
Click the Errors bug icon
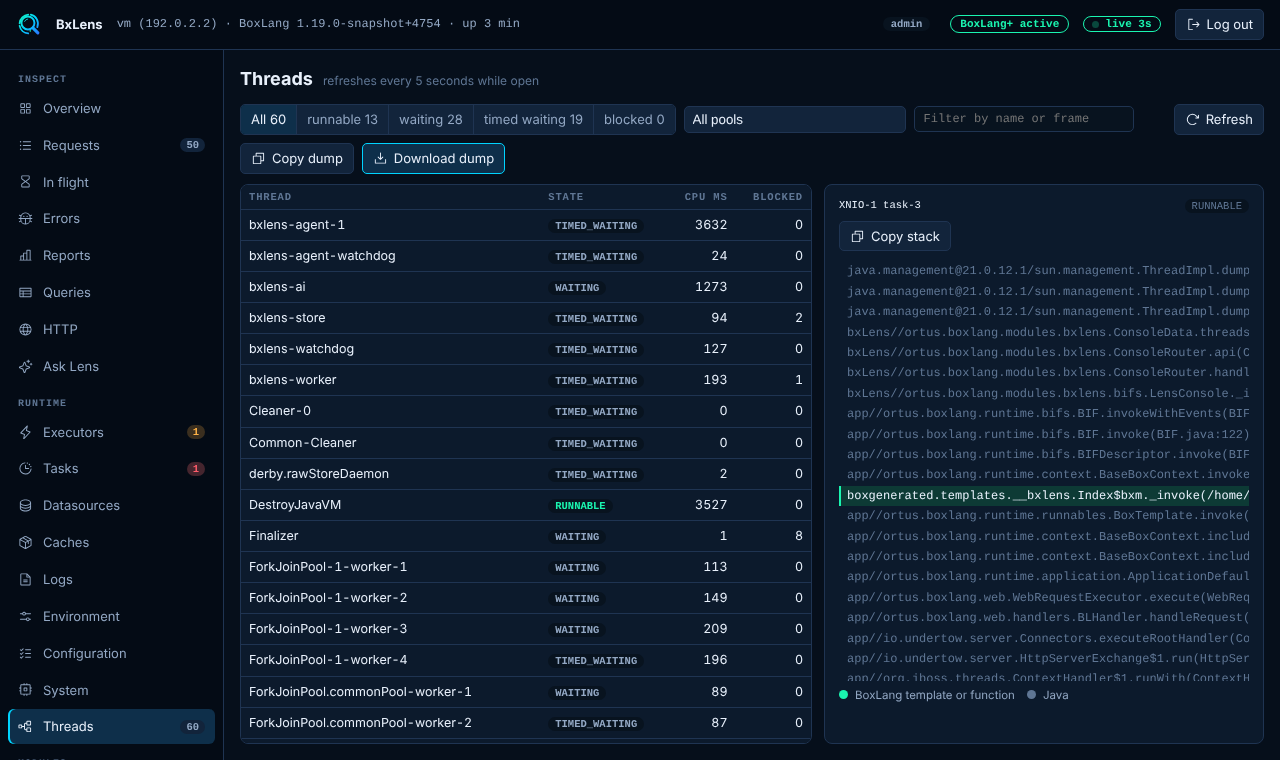(x=25, y=218)
